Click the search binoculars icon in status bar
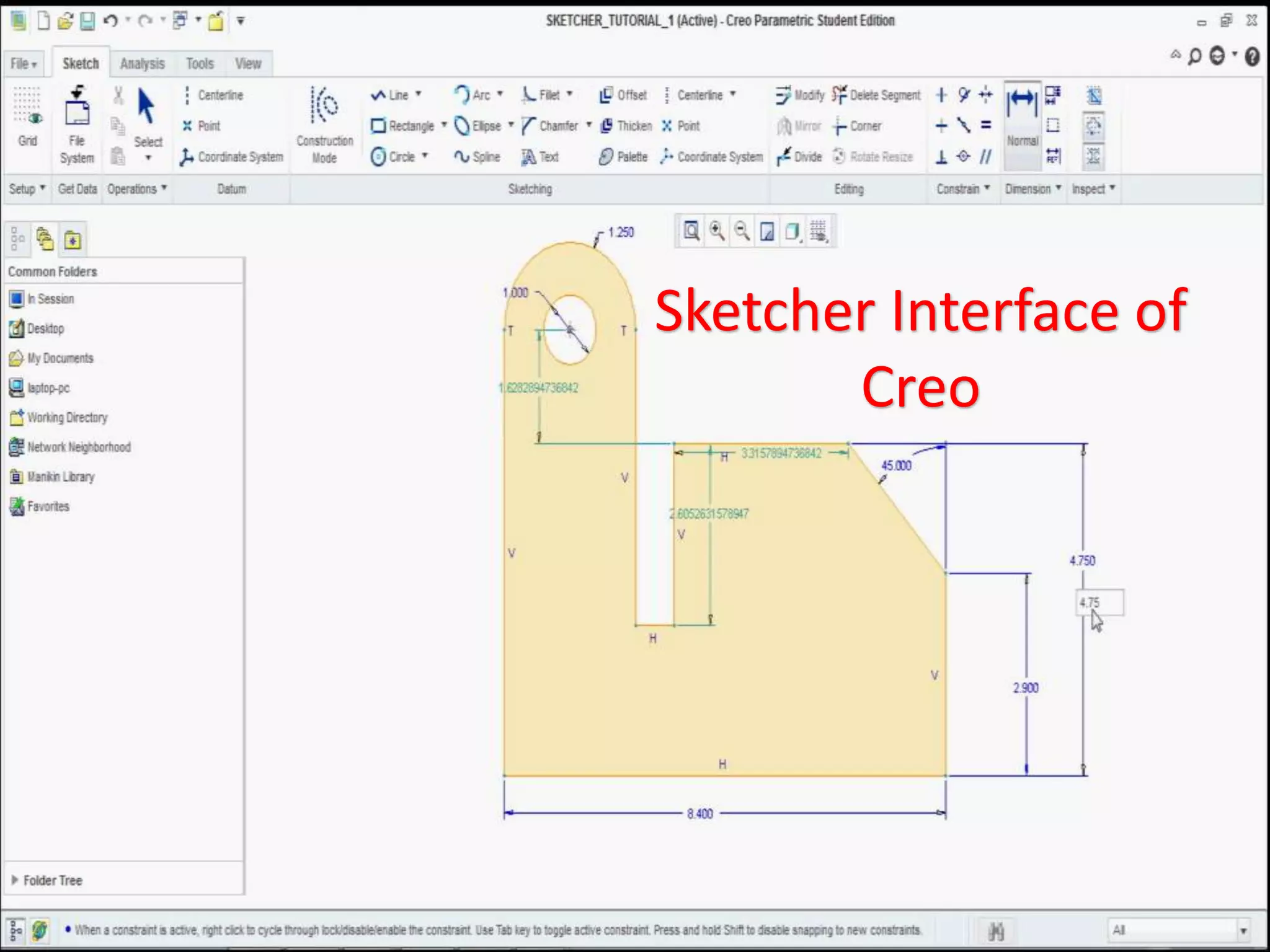Viewport: 1270px width, 952px height. pos(996,930)
